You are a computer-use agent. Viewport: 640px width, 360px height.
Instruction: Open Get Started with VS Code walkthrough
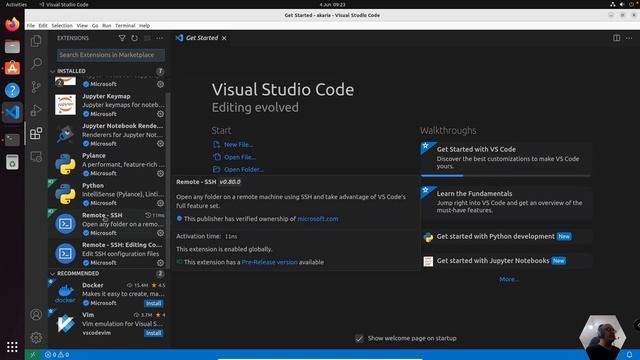tap(506, 158)
